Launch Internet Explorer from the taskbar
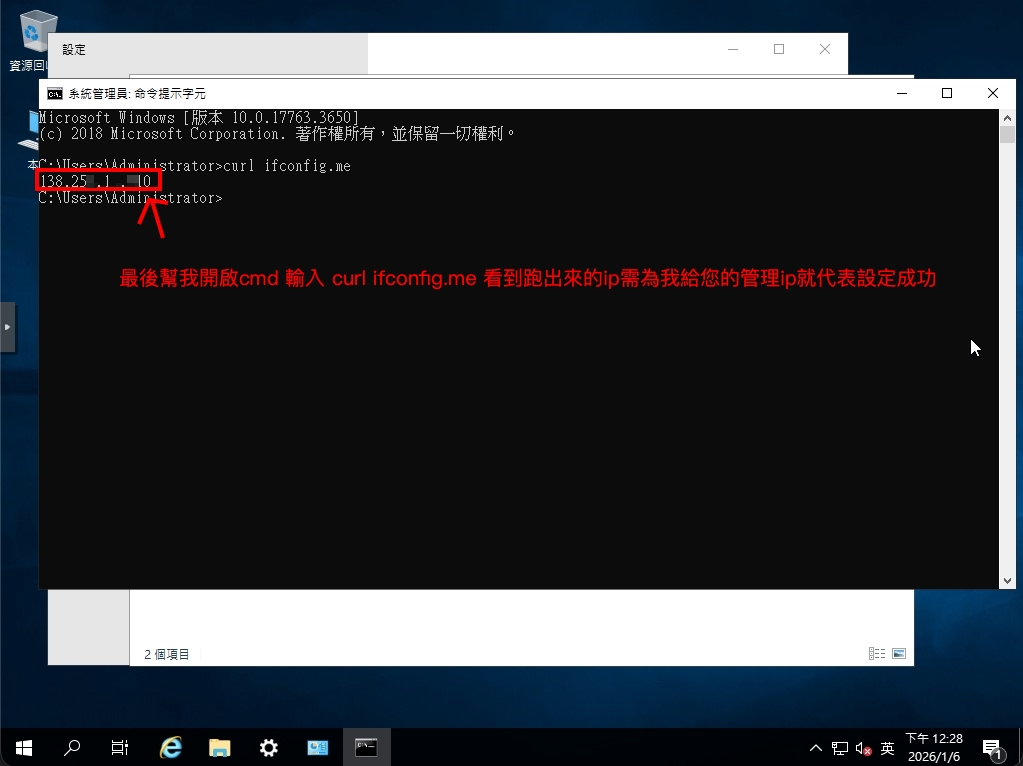 [171, 747]
